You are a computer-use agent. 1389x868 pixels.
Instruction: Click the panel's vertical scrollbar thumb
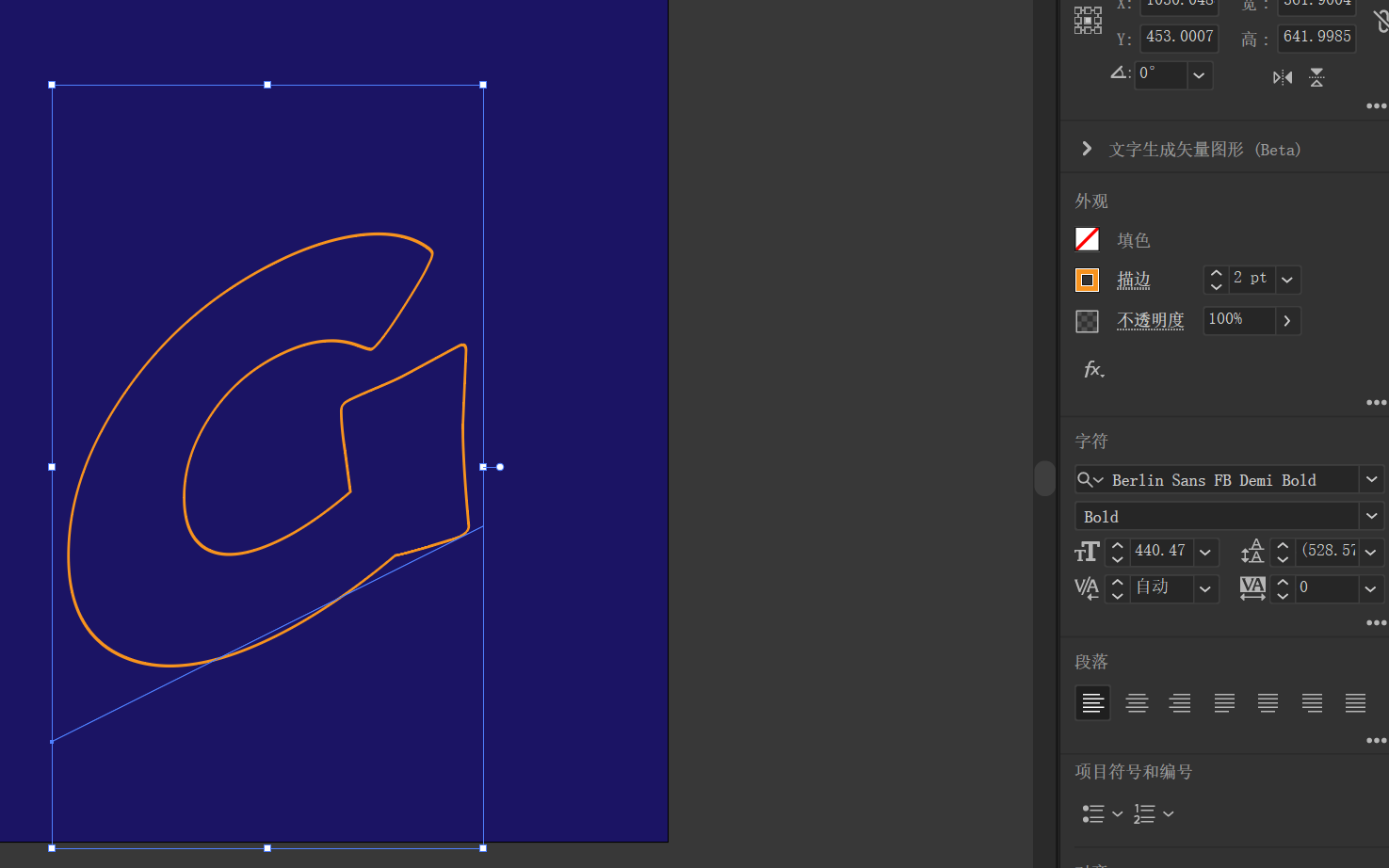[x=1044, y=478]
